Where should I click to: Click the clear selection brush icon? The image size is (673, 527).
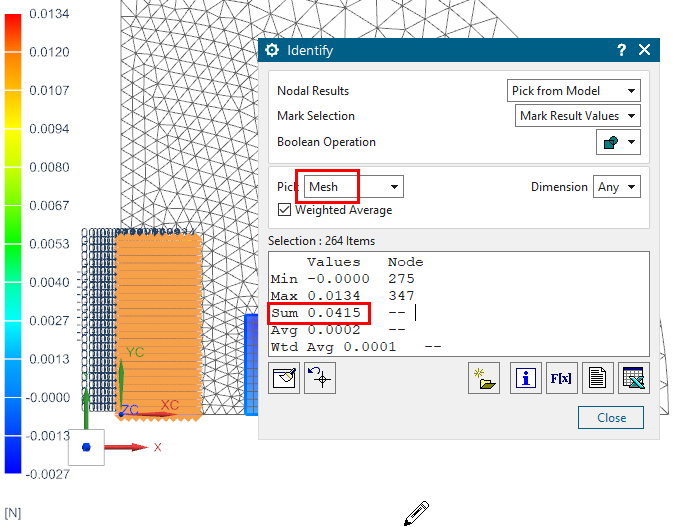(x=285, y=379)
